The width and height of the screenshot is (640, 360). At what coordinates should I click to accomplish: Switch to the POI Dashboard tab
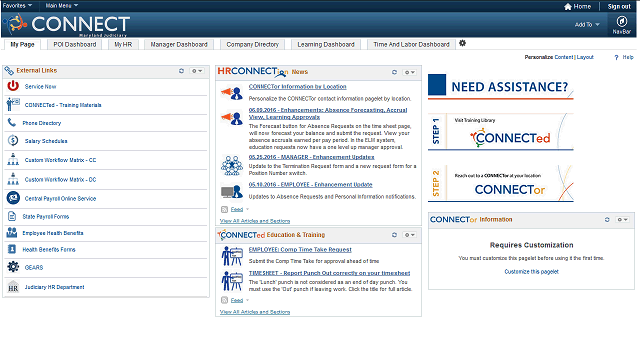click(75, 44)
